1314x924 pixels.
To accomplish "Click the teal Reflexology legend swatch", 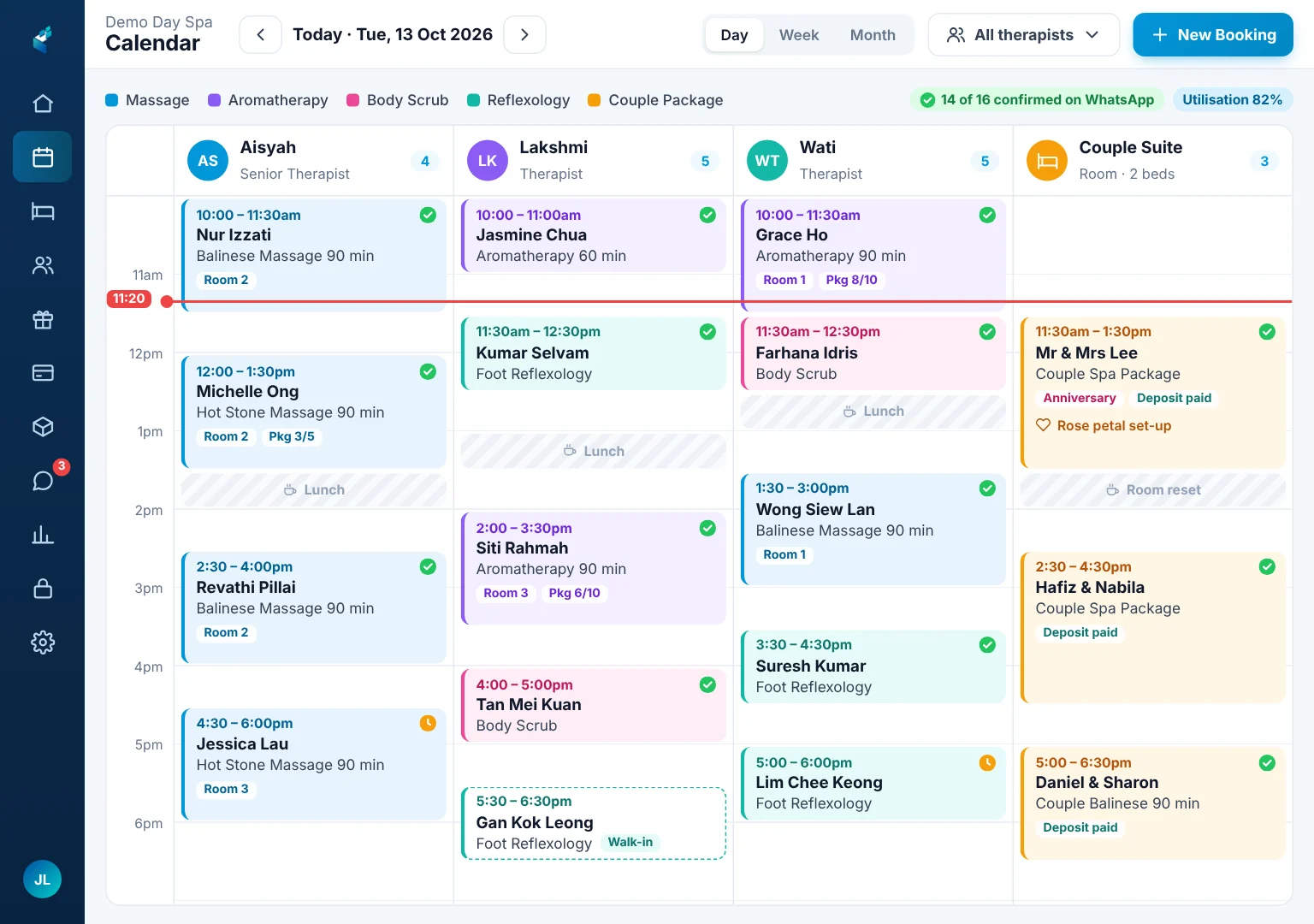I will [x=473, y=100].
